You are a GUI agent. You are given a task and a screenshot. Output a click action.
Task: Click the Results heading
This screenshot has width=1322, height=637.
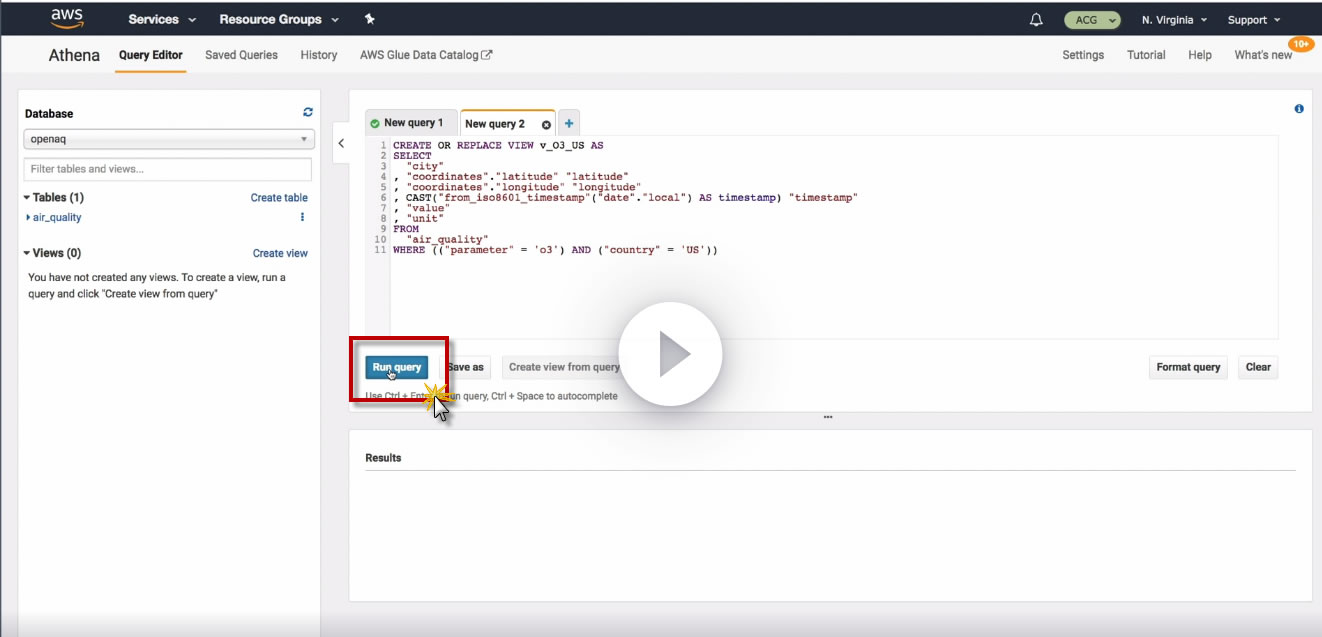tap(383, 458)
